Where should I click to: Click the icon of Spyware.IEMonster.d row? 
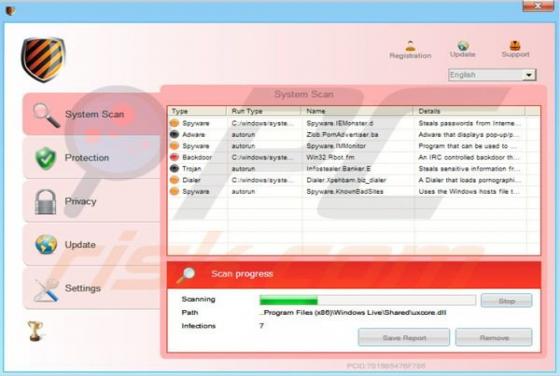[174, 123]
